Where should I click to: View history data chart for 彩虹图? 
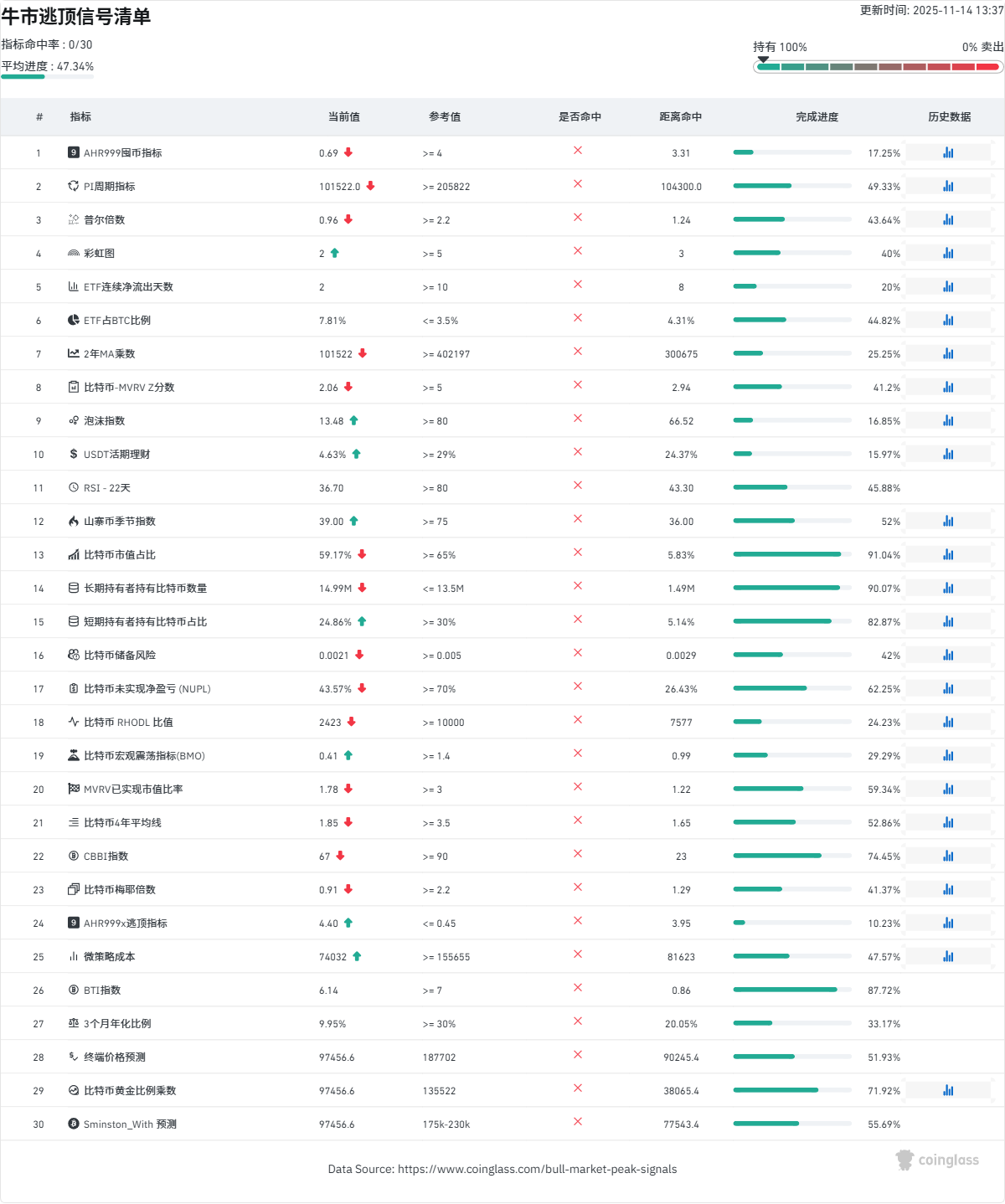[x=948, y=253]
